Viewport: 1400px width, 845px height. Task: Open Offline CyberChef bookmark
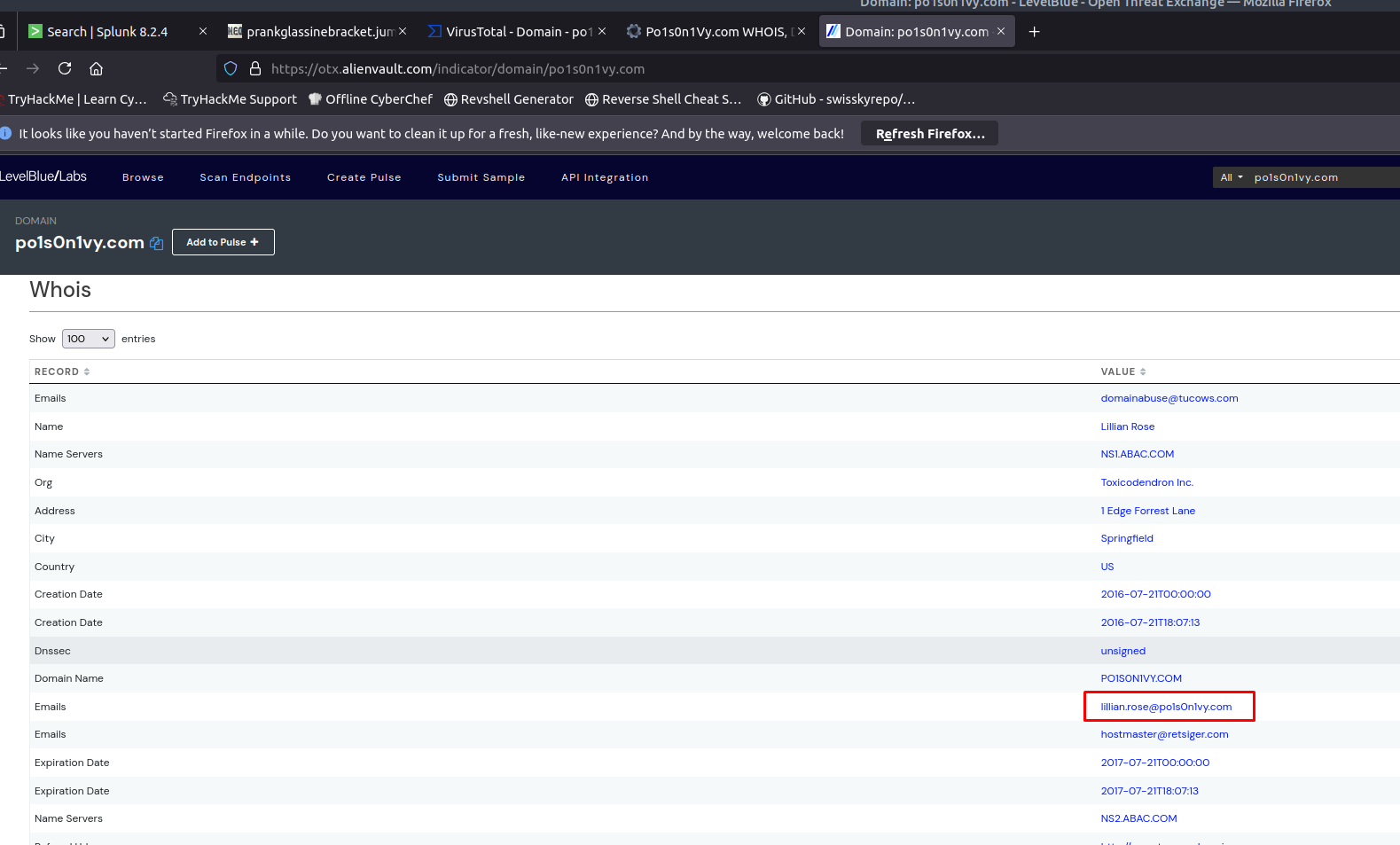371,99
